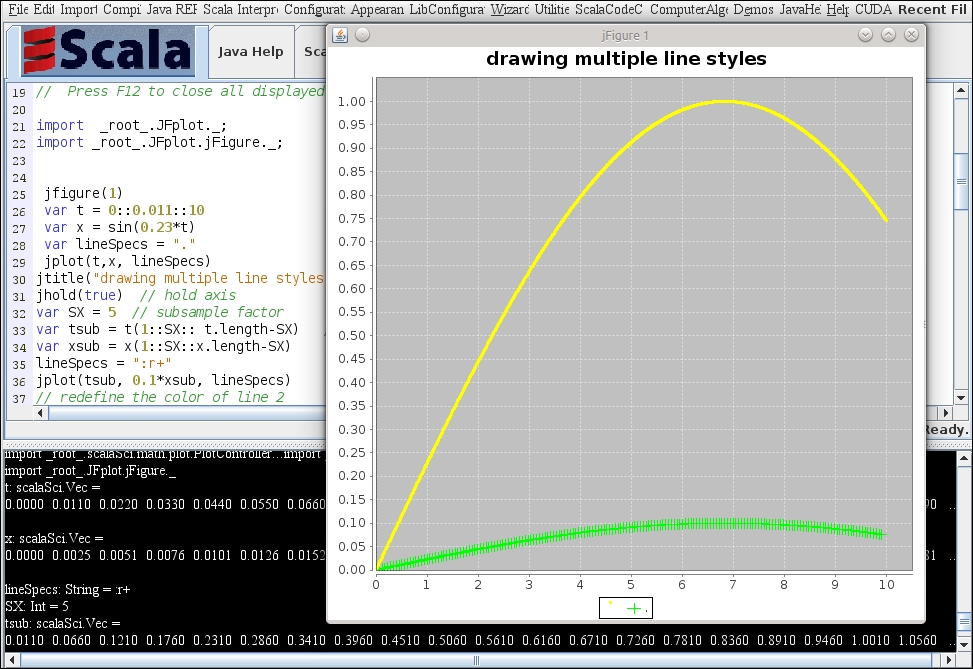Viewport: 973px width, 669px height.
Task: Click the Scala logo icon
Action: coord(106,51)
